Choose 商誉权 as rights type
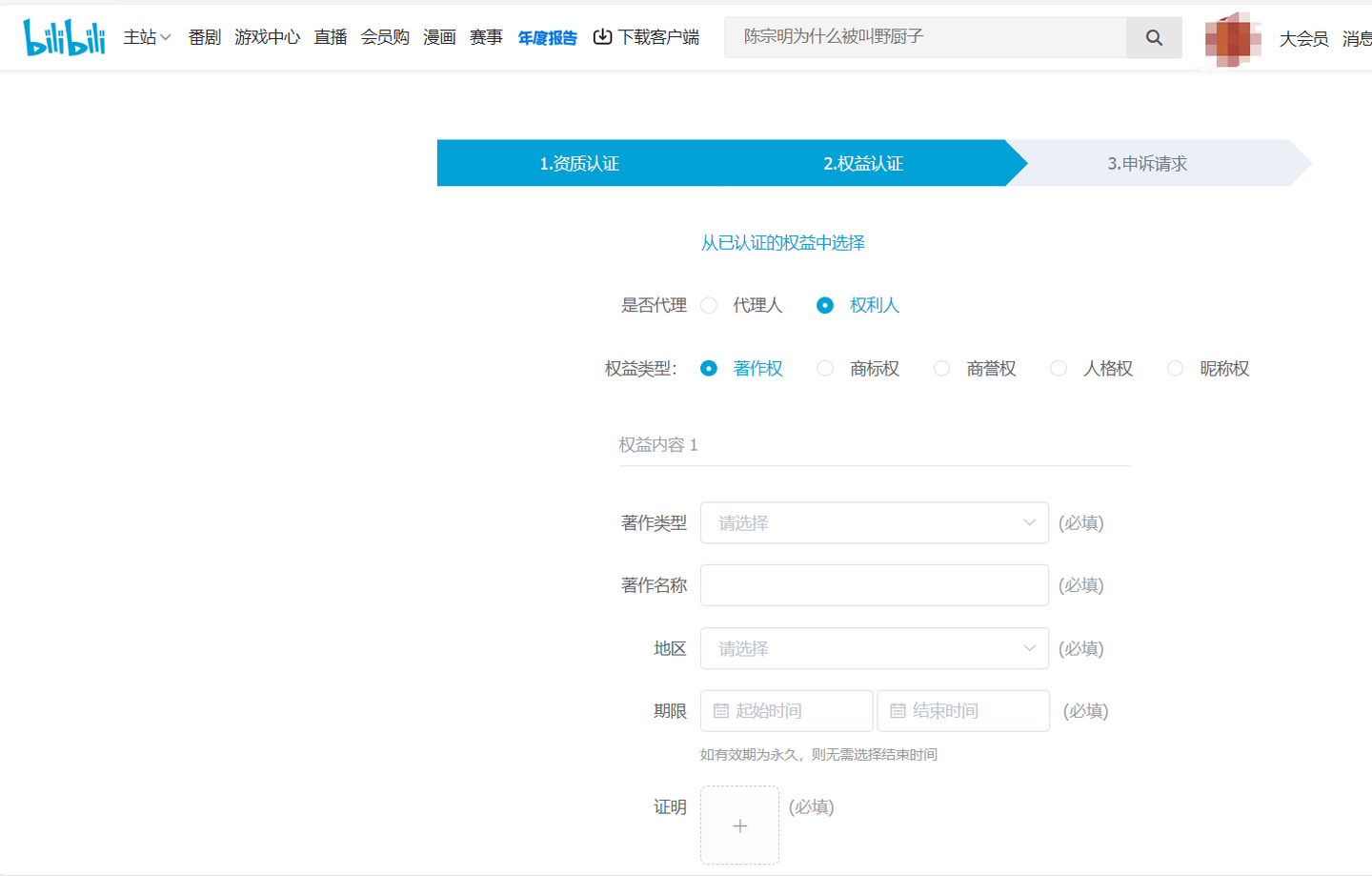Screen dimensions: 1372x876 (x=941, y=368)
